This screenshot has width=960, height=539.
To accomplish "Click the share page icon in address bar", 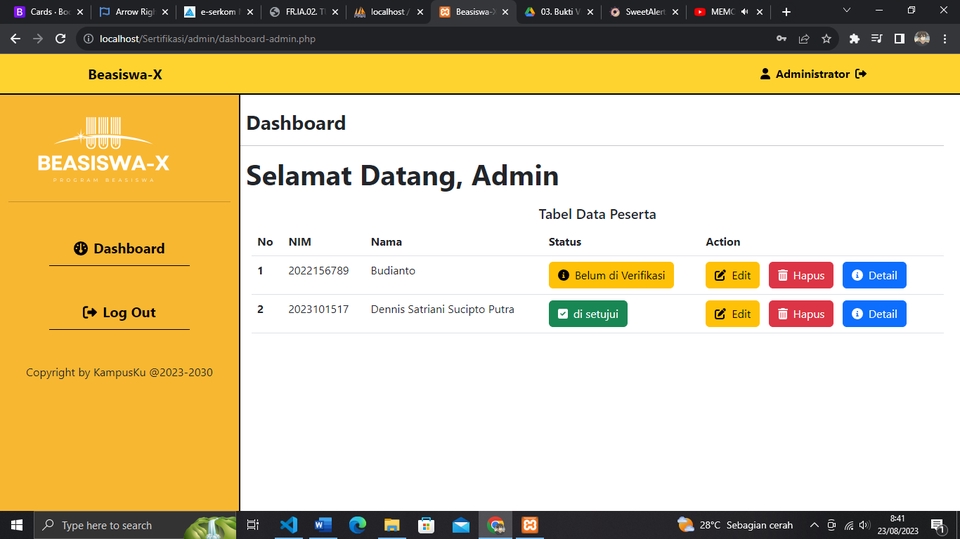I will [x=804, y=39].
